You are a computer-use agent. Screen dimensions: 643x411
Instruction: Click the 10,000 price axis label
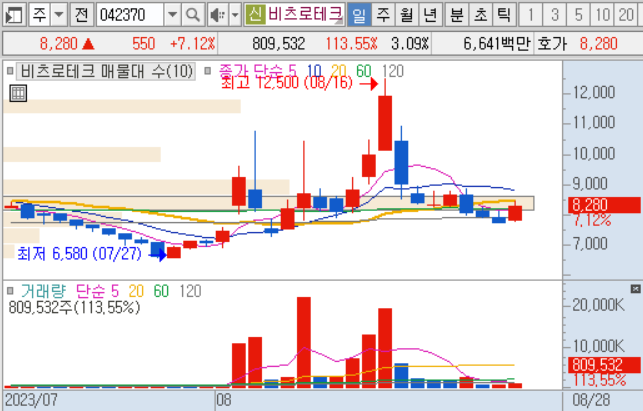(x=594, y=154)
